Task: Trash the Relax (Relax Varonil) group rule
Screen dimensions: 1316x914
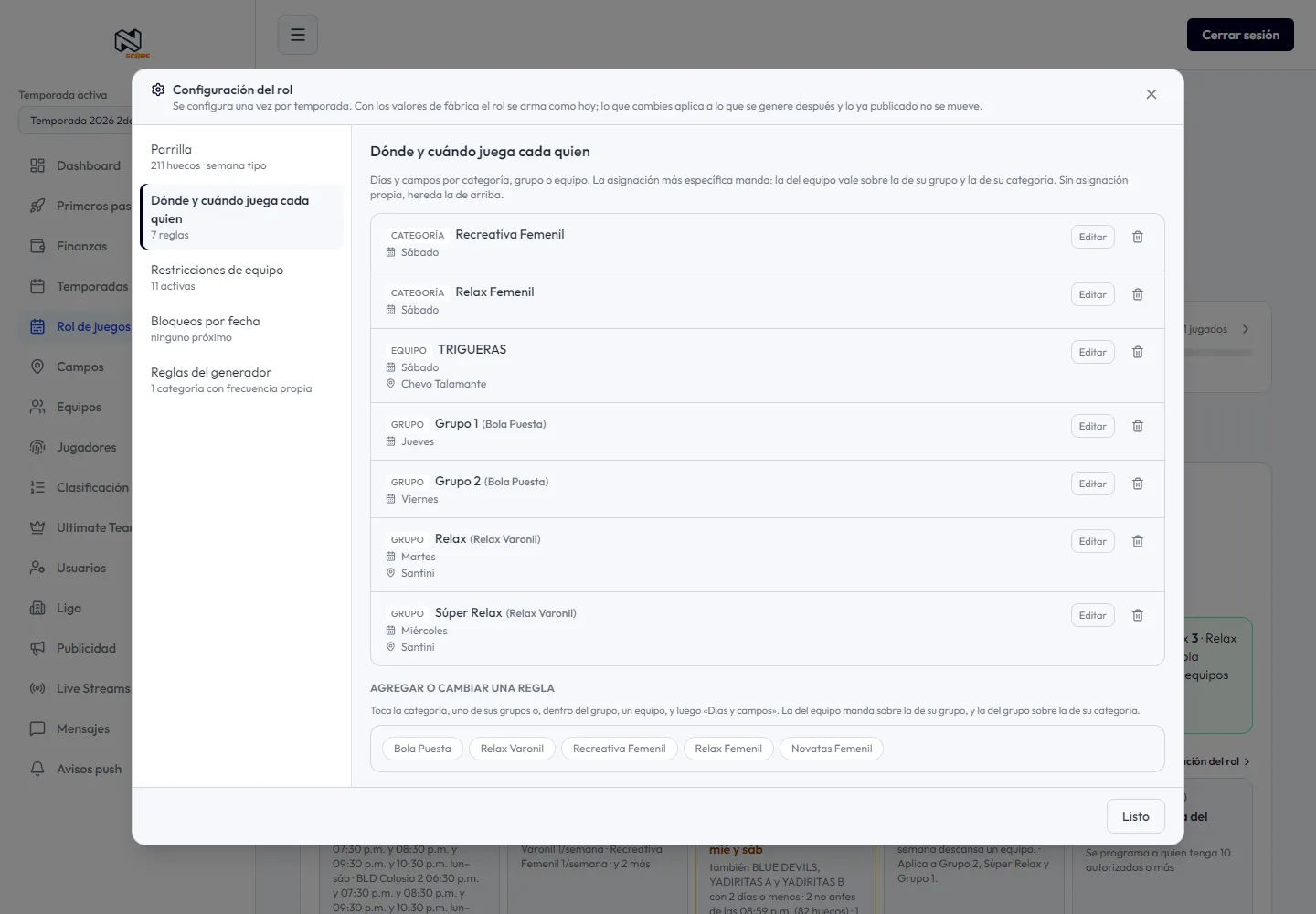Action: tap(1138, 541)
